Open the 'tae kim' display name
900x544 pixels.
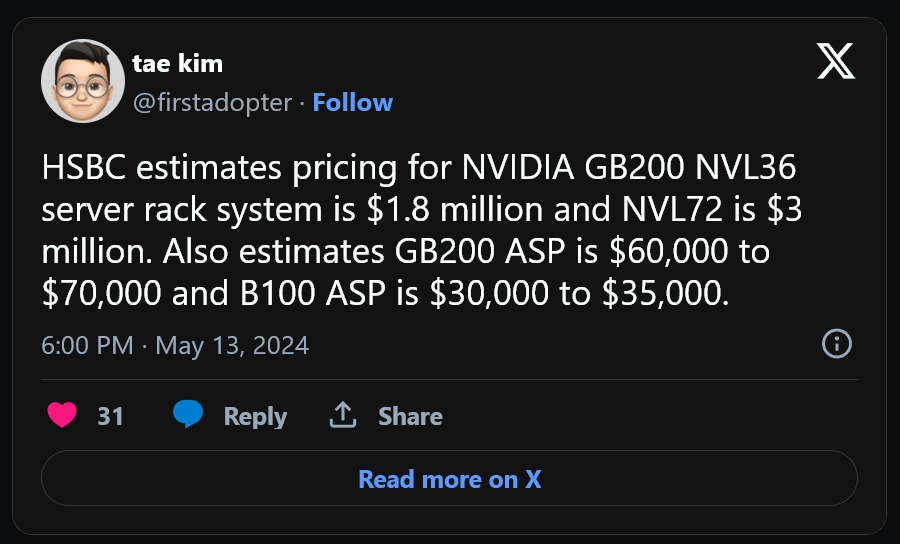pyautogui.click(x=177, y=63)
